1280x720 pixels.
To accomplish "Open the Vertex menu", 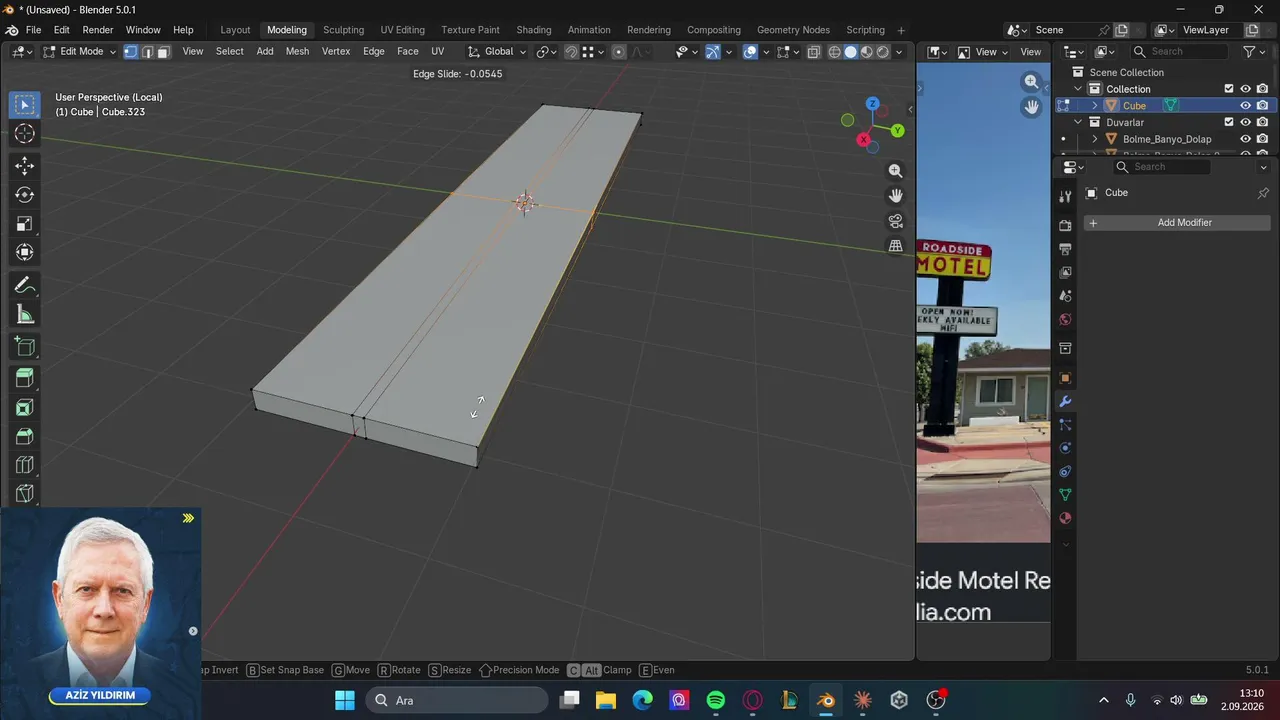I will (x=336, y=52).
